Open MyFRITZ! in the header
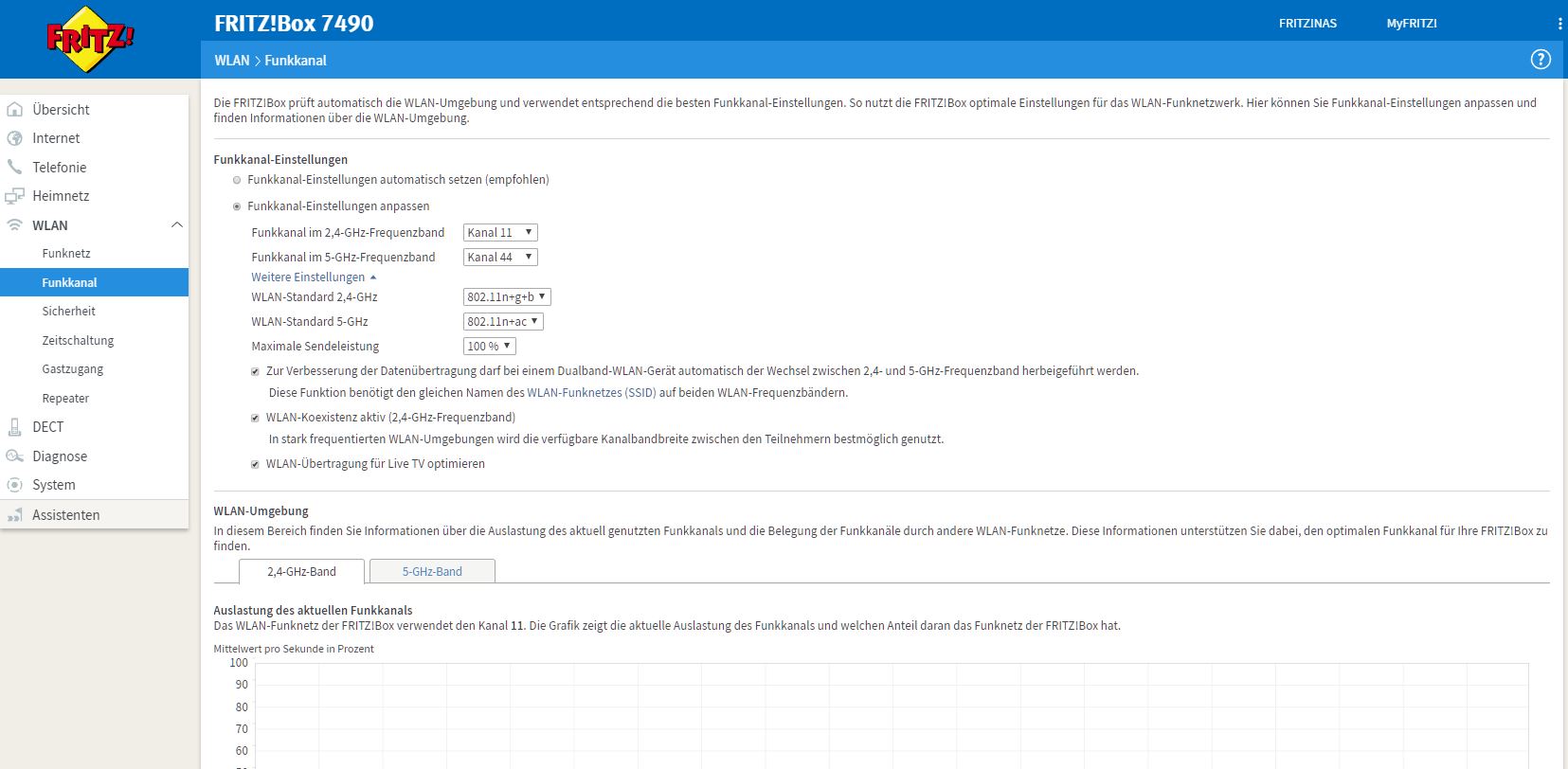The image size is (1568, 769). point(1411,24)
